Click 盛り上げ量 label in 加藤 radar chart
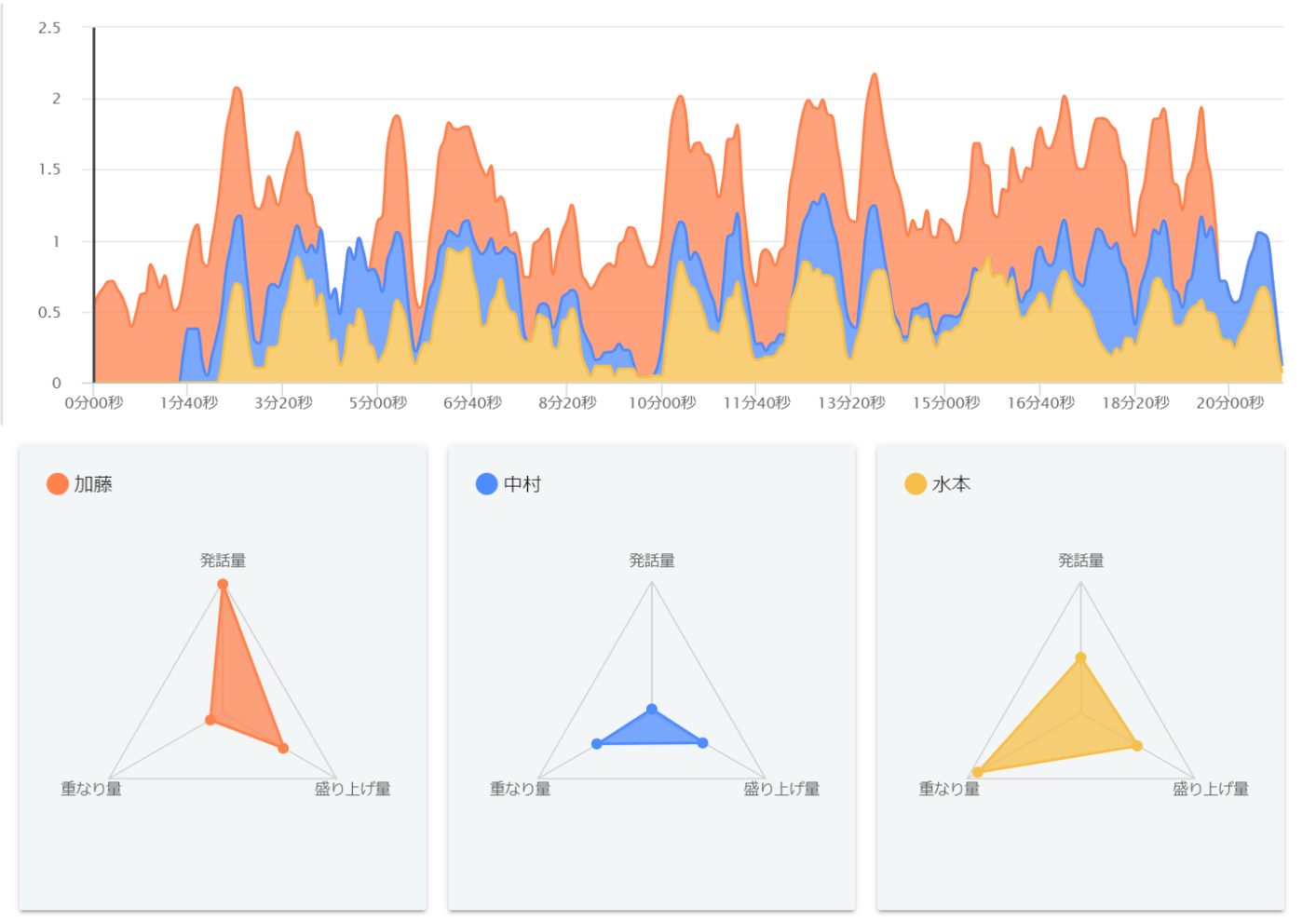Screen dimensions: 1316x921 (353, 789)
